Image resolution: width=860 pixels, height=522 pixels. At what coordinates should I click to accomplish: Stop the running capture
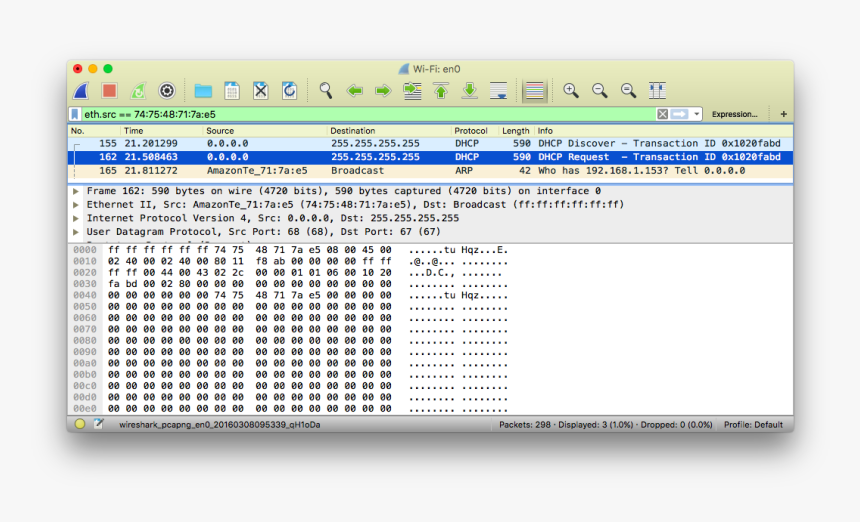pos(110,90)
